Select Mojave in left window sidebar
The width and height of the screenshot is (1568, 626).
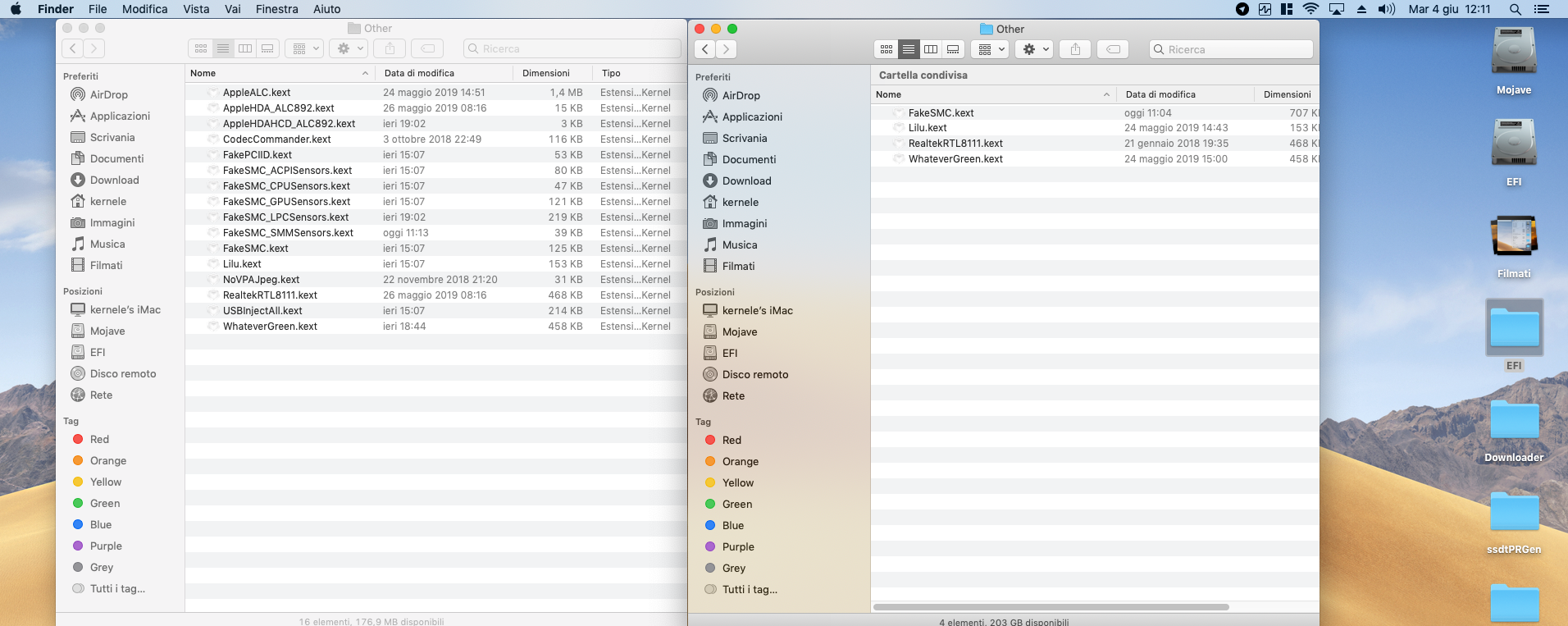pyautogui.click(x=107, y=331)
